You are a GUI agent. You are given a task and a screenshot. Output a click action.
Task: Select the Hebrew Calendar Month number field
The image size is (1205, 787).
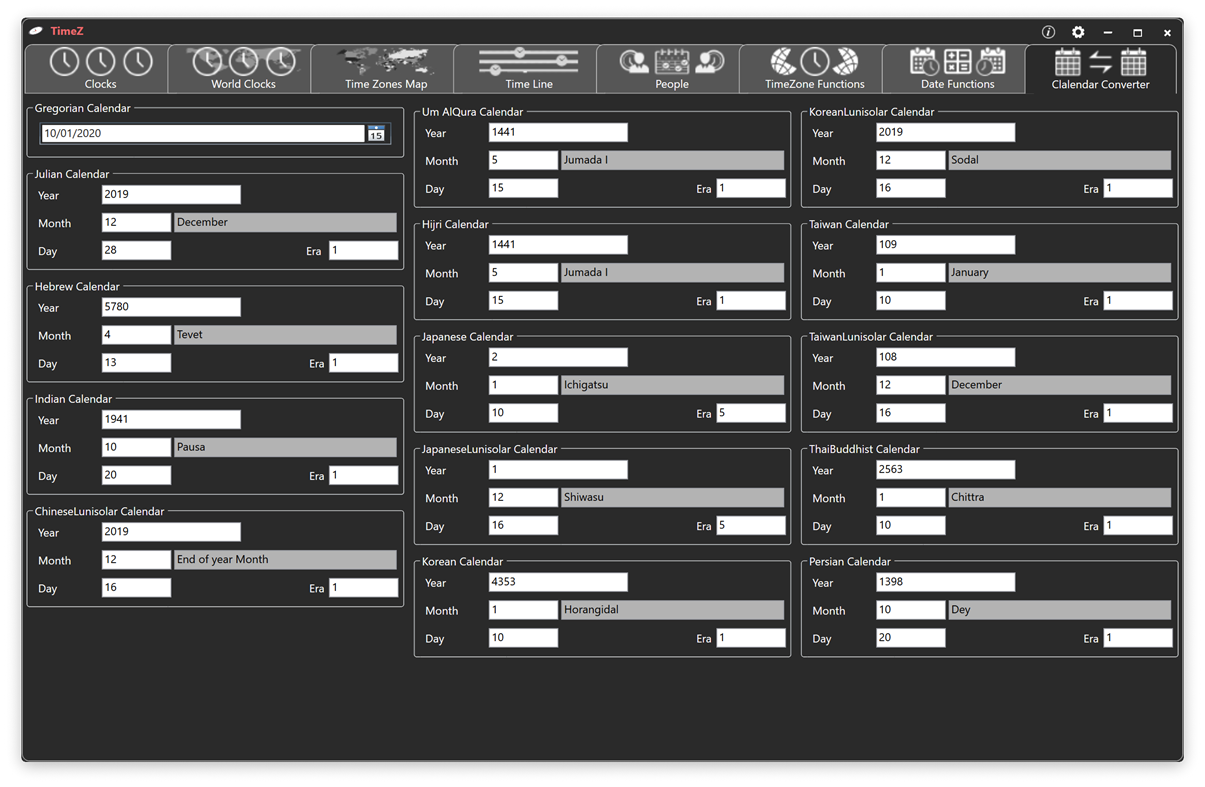click(136, 335)
